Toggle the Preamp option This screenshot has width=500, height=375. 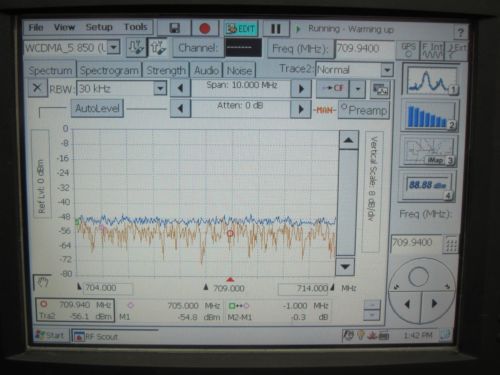coord(364,110)
